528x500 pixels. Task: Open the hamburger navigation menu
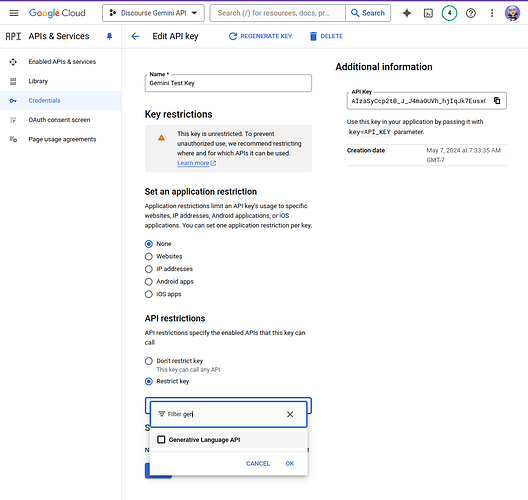[14, 13]
